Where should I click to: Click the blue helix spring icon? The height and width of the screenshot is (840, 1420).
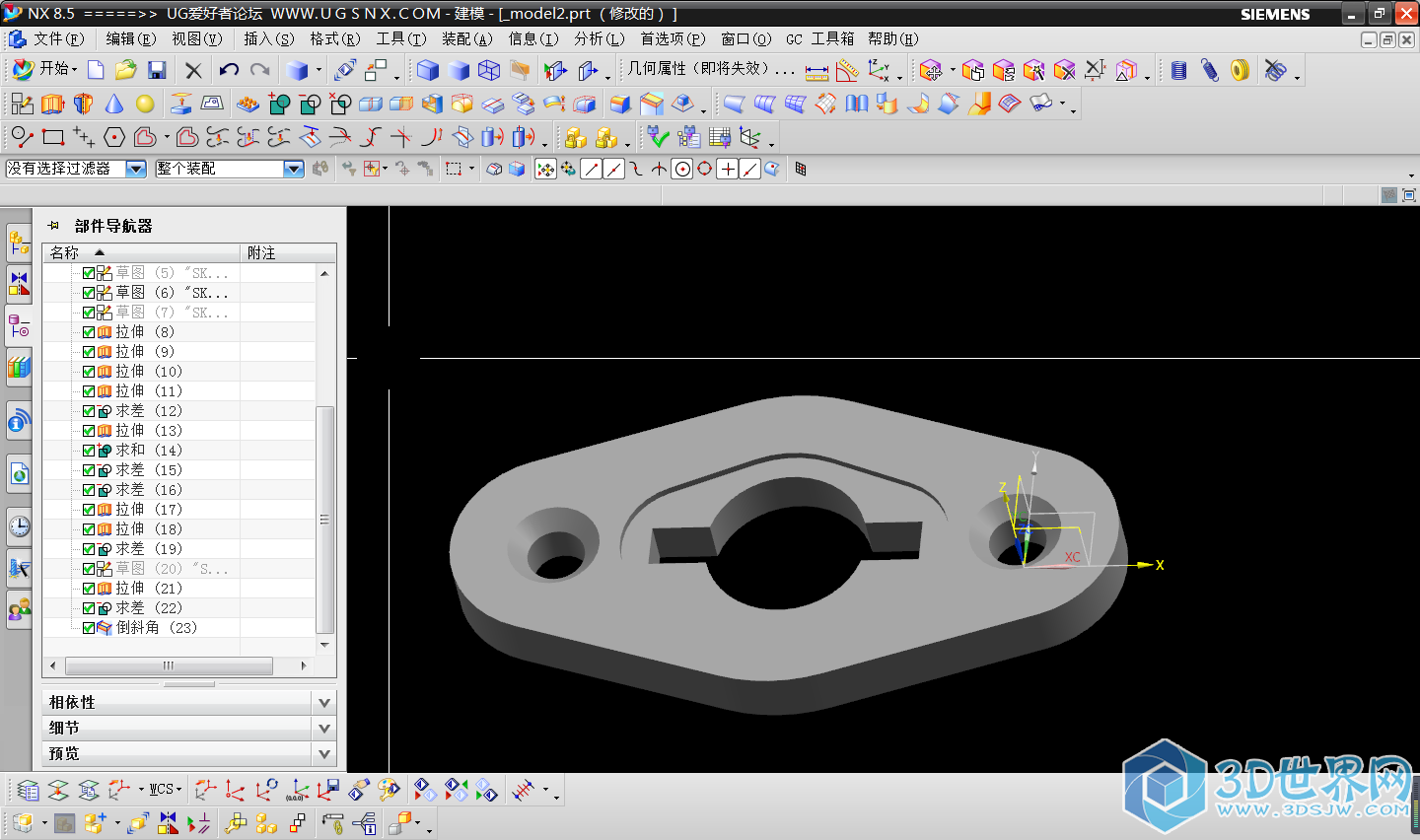click(1210, 70)
